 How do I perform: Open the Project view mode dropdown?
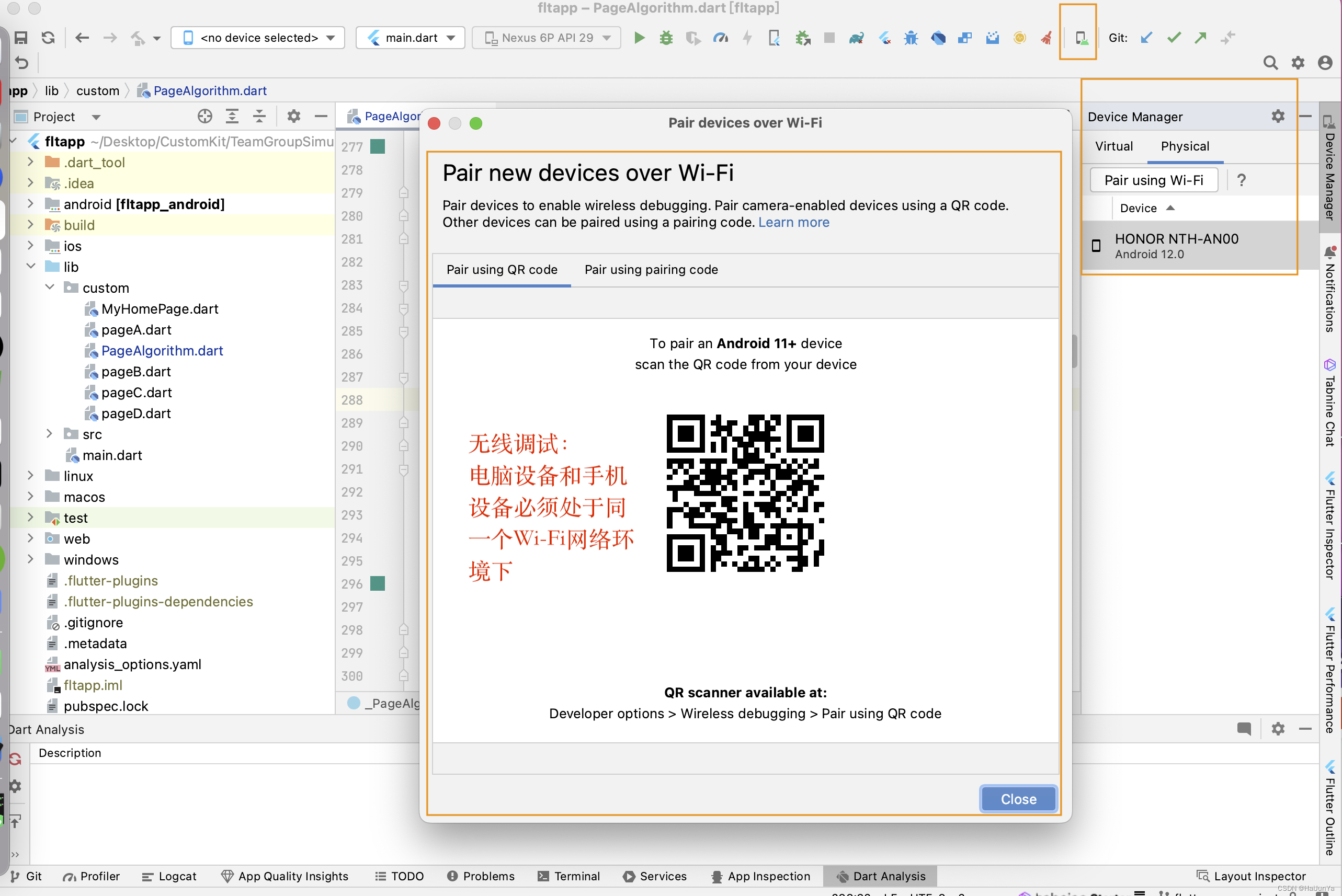coord(96,117)
